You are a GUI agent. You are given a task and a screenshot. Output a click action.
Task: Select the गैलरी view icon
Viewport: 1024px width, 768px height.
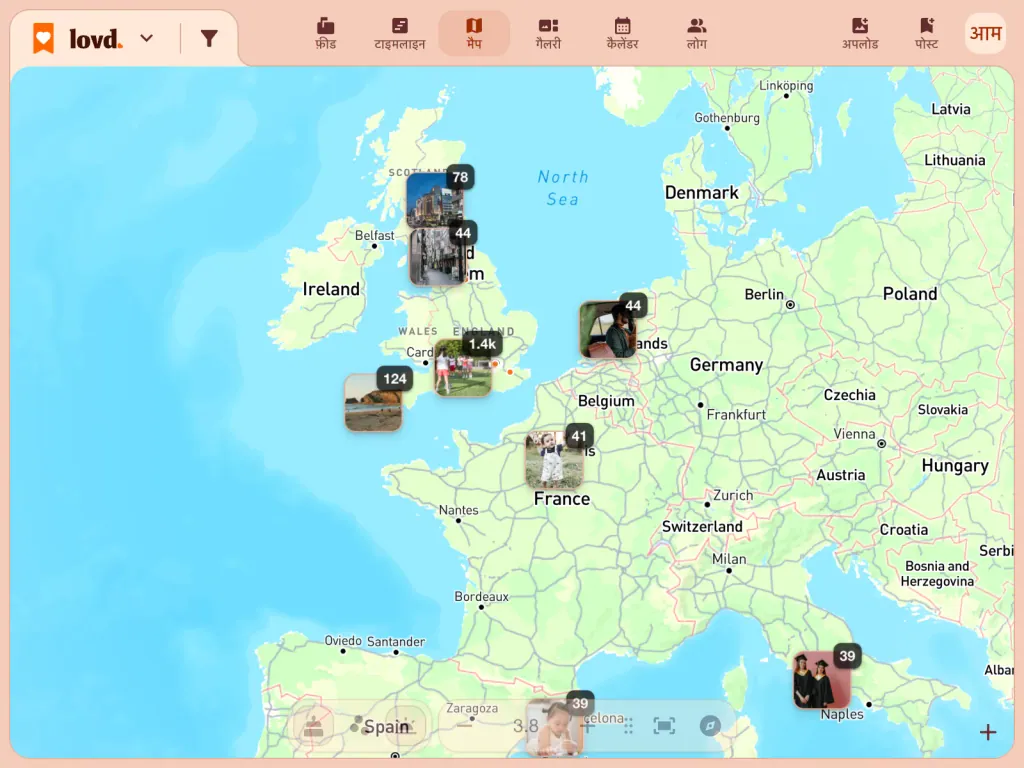[x=548, y=33]
